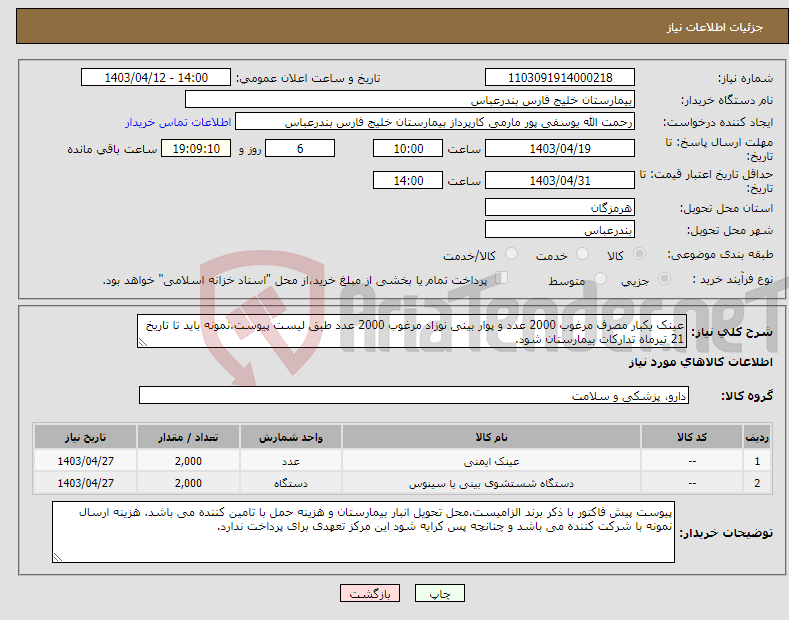
Task: Select the خدمت radio button
Action: click(x=582, y=254)
